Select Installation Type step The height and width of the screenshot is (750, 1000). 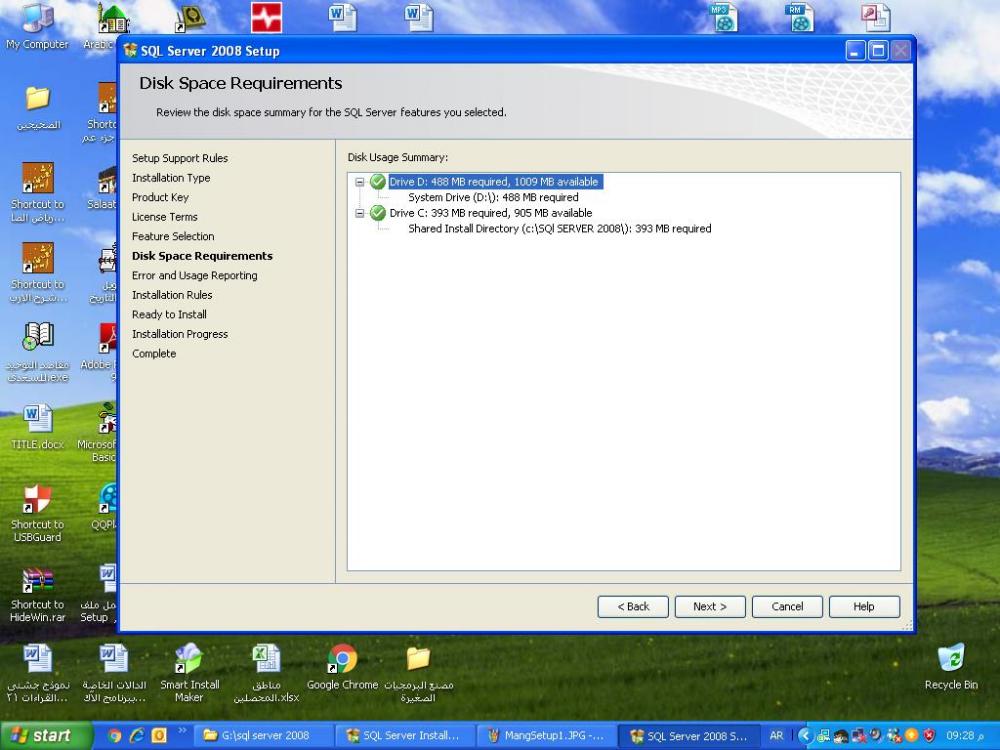pos(171,178)
